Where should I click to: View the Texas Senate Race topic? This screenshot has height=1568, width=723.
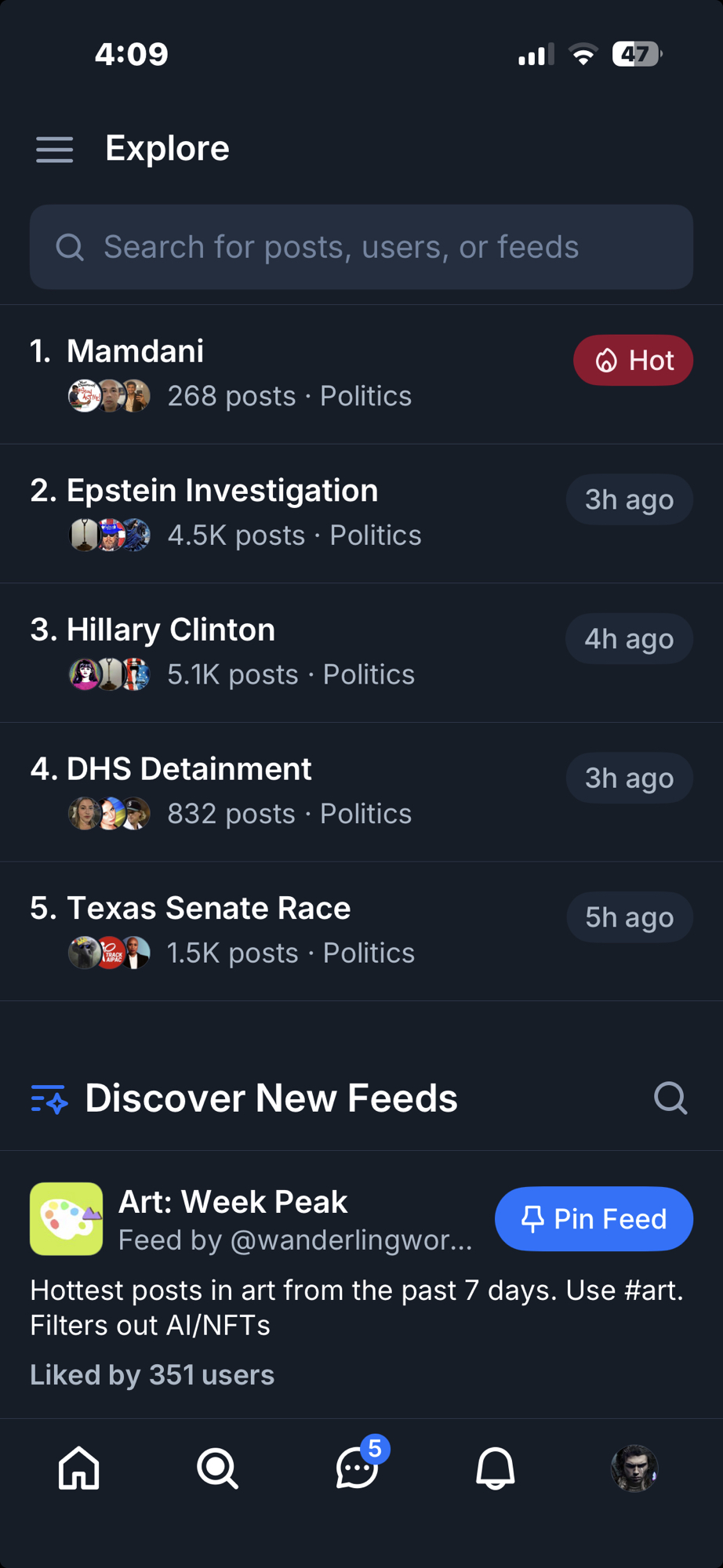coord(209,909)
